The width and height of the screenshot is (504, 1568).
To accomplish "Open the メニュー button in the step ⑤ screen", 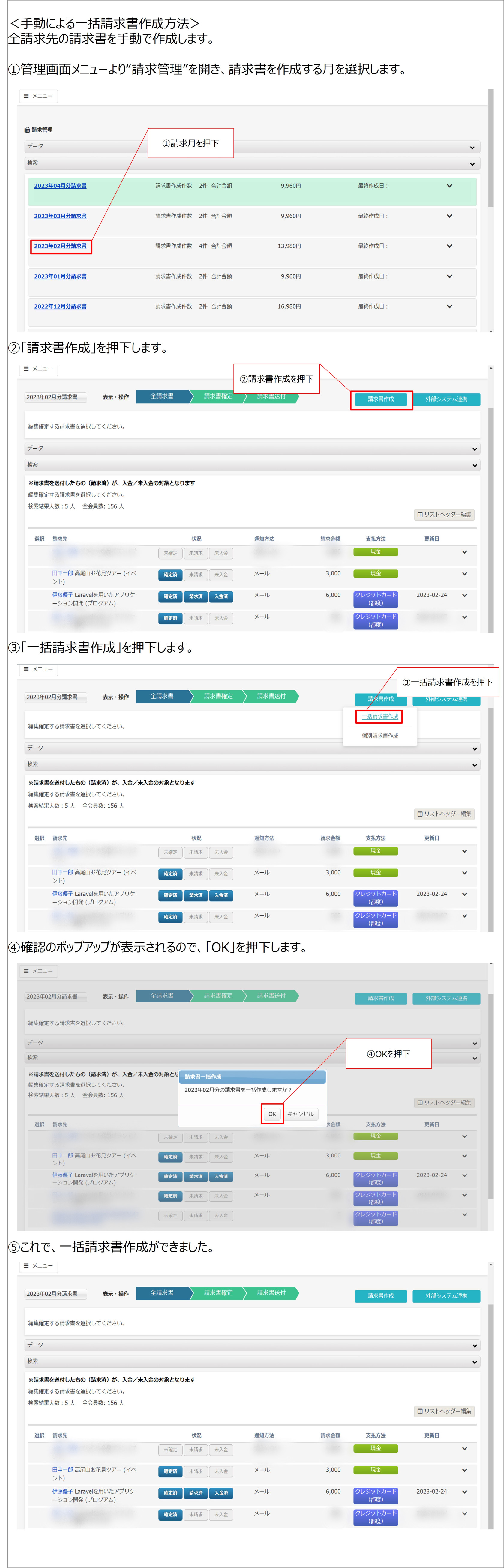I will click(38, 1265).
